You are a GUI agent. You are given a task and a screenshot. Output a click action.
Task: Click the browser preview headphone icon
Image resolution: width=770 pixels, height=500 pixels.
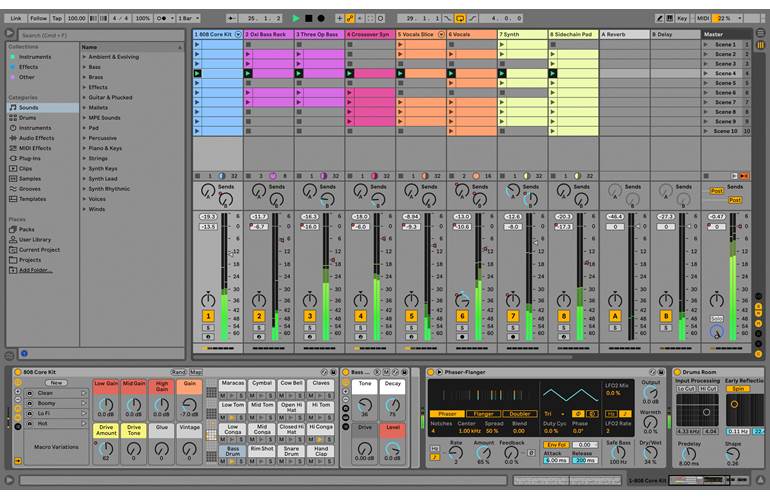pos(24,353)
